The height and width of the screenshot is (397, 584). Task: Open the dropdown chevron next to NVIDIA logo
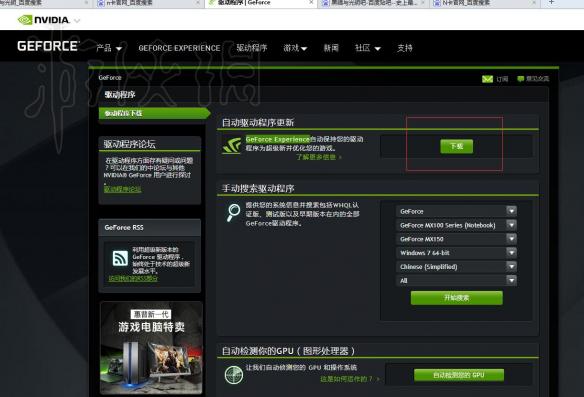[x=77, y=20]
